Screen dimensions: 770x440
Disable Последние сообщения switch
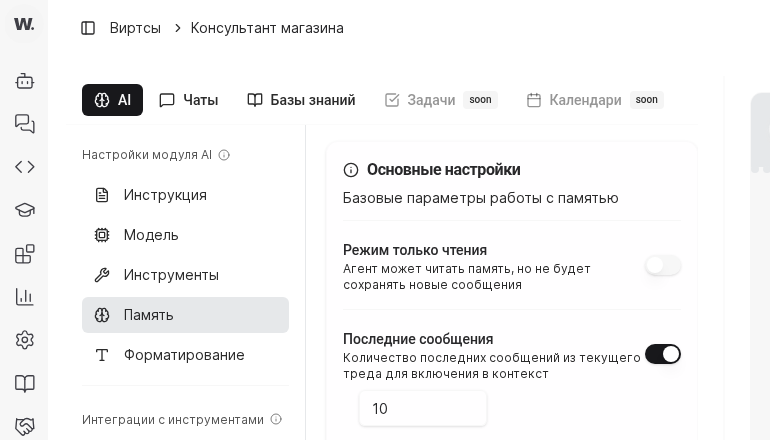663,354
